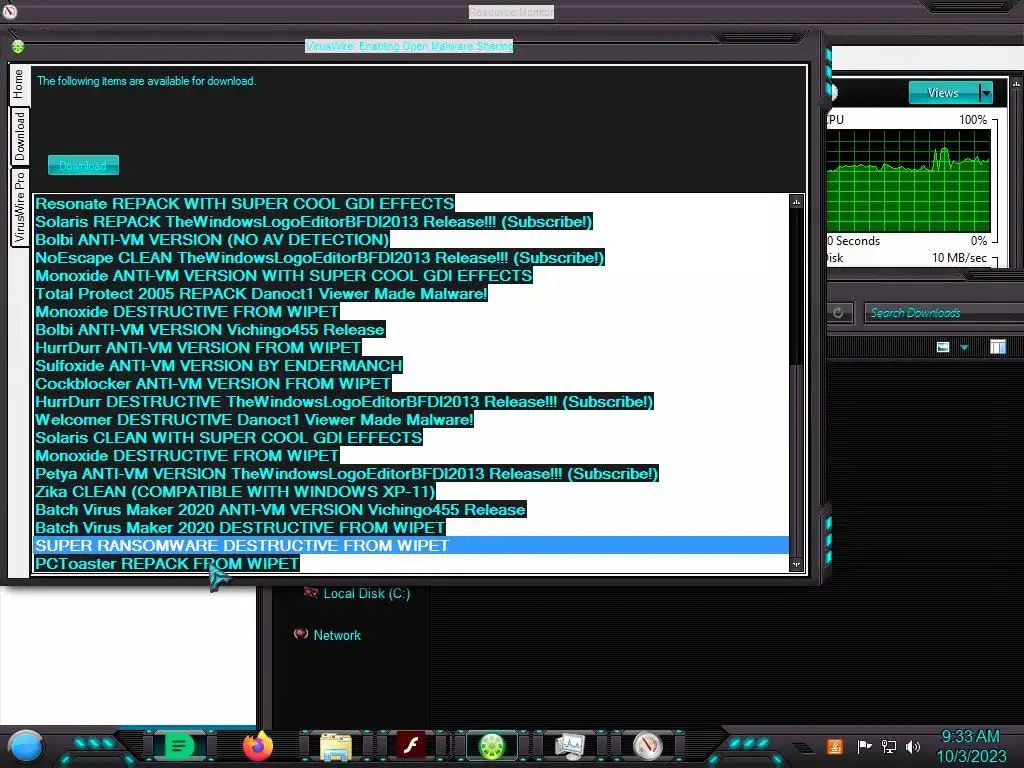Click the malware list scrollbar thumb
Image resolution: width=1024 pixels, height=768 pixels.
click(796, 287)
